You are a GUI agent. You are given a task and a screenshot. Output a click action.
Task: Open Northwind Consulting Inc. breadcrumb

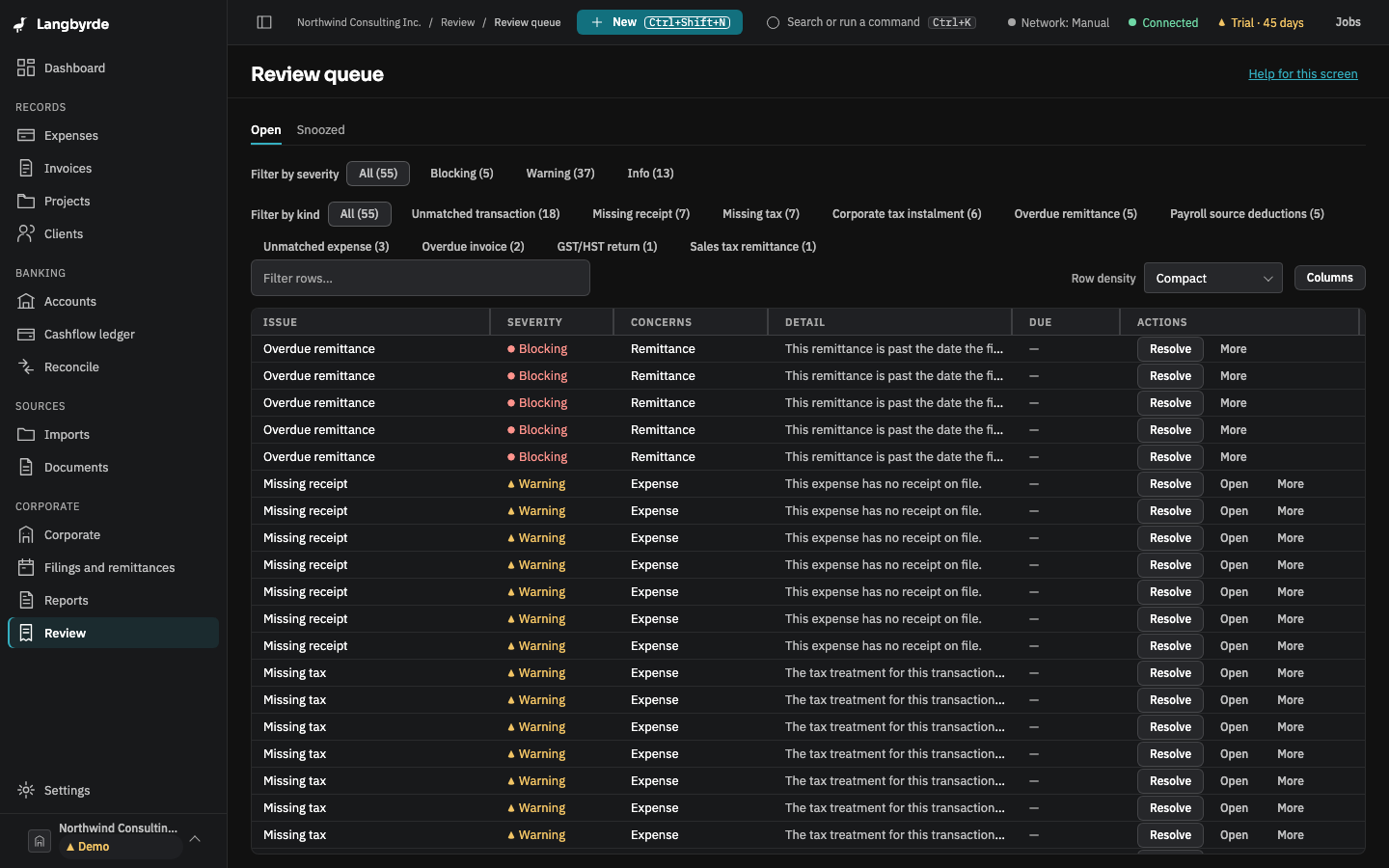tap(359, 22)
